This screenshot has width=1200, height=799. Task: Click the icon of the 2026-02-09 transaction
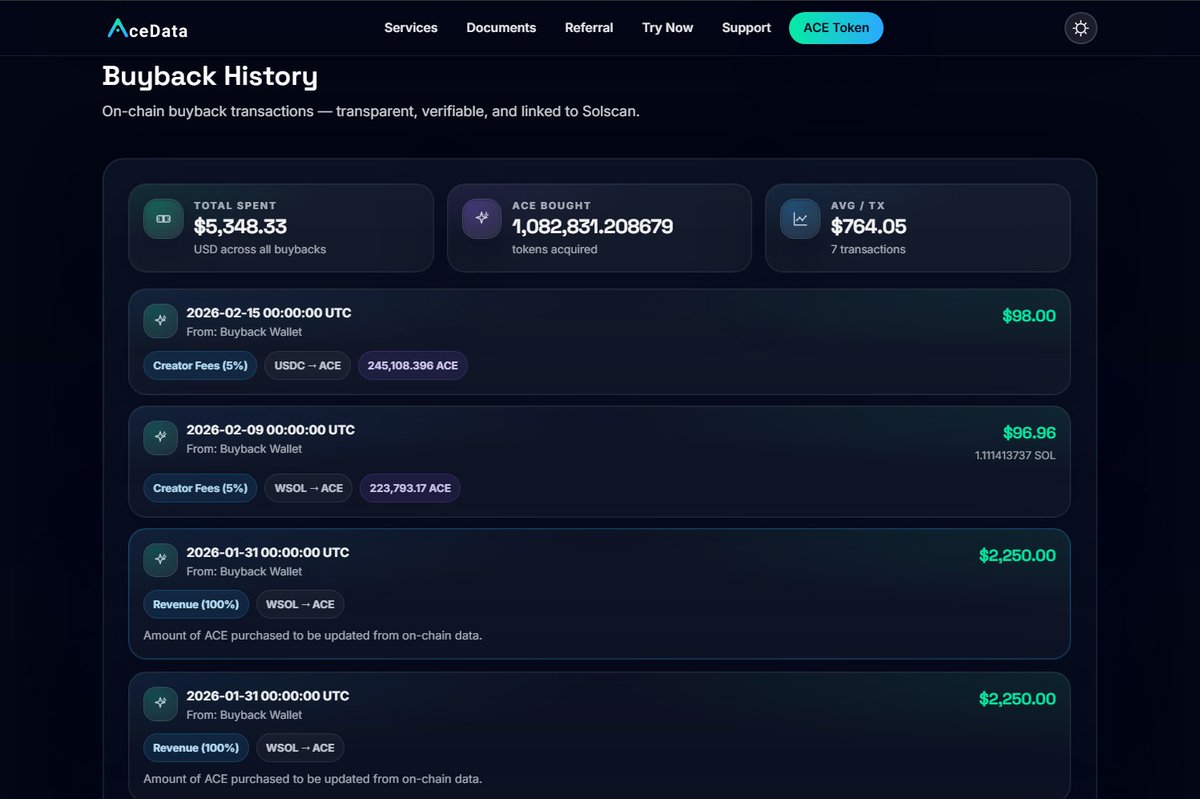pyautogui.click(x=160, y=438)
